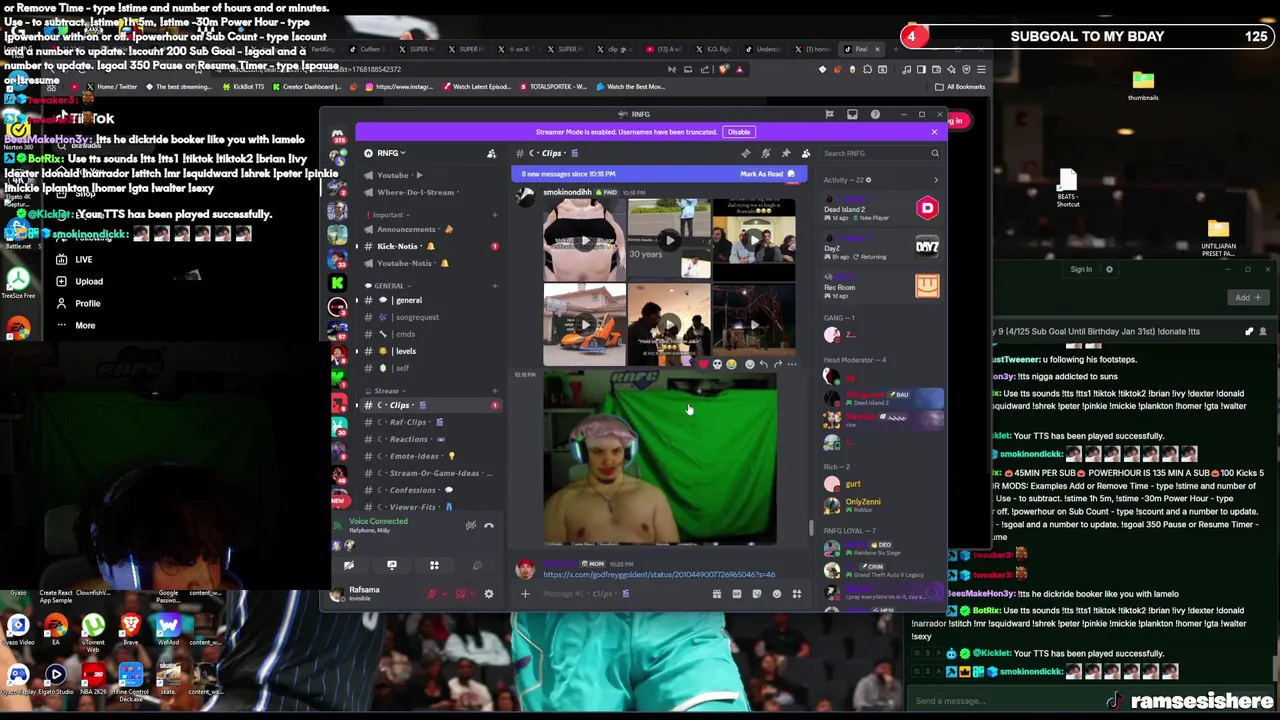The width and height of the screenshot is (1280, 720).
Task: Open the apps launcher in message bar
Action: [797, 594]
